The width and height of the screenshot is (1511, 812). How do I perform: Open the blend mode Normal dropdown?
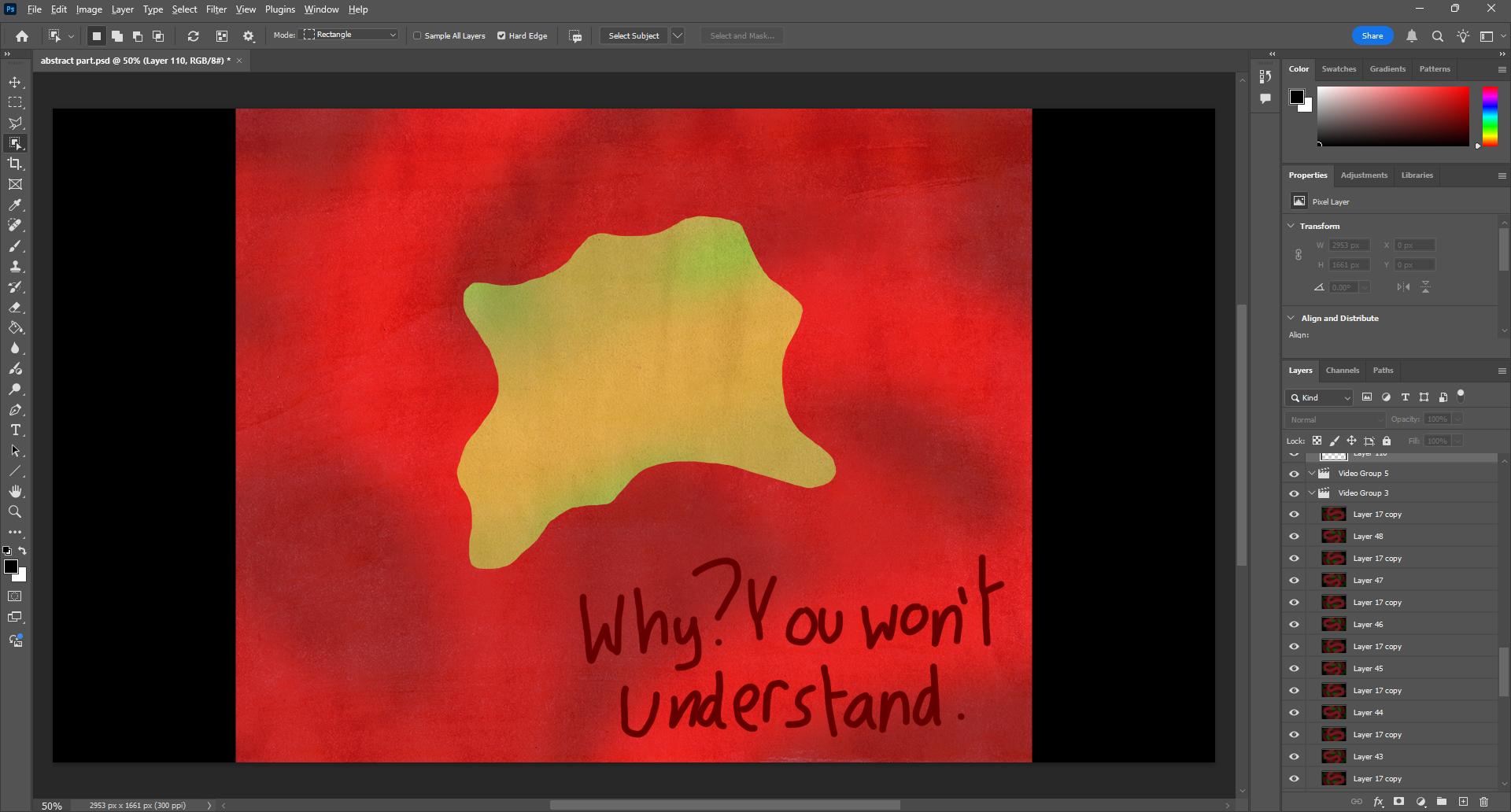coord(1335,419)
